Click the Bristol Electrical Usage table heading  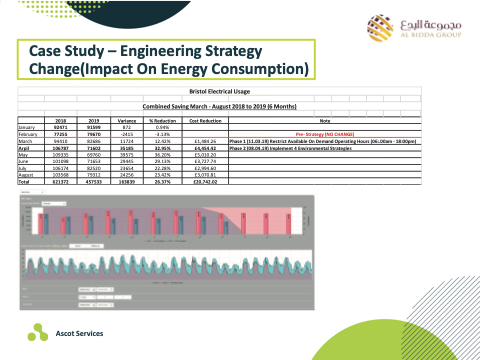tap(220, 91)
